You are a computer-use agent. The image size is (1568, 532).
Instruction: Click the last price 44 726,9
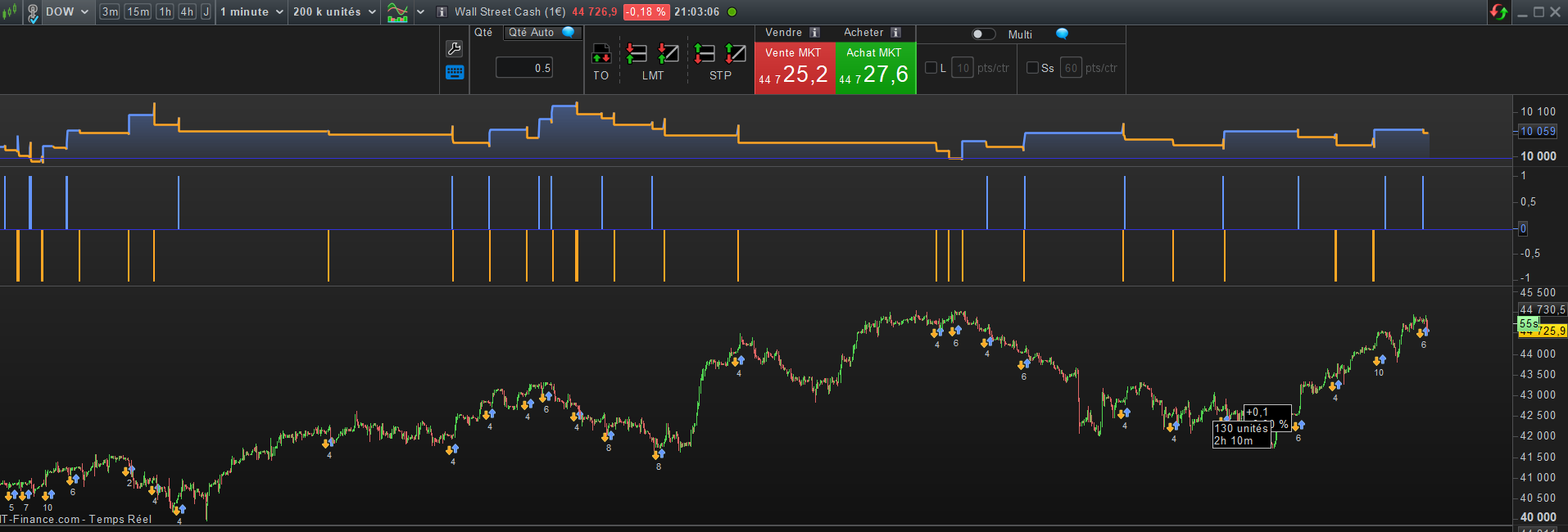pyautogui.click(x=594, y=11)
